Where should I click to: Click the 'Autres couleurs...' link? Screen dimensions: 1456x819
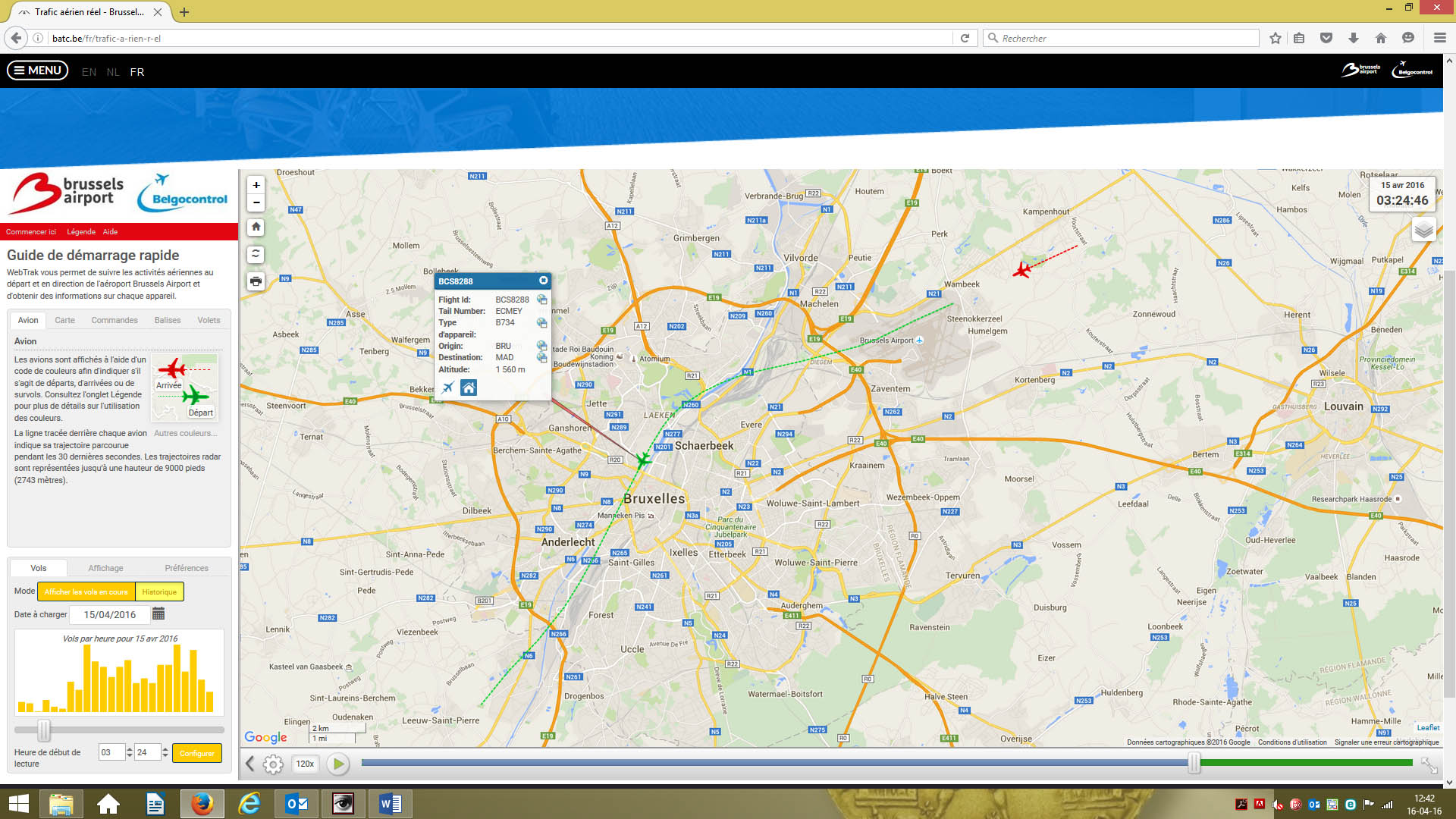click(185, 433)
